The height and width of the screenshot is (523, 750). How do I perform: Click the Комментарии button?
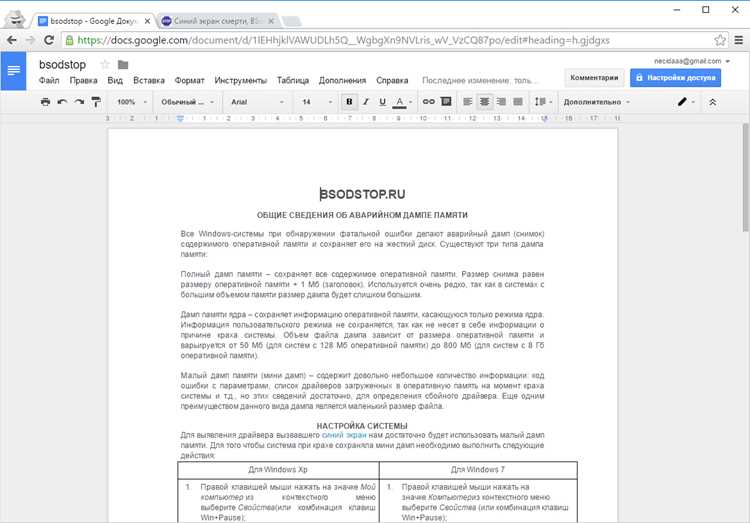coord(594,78)
